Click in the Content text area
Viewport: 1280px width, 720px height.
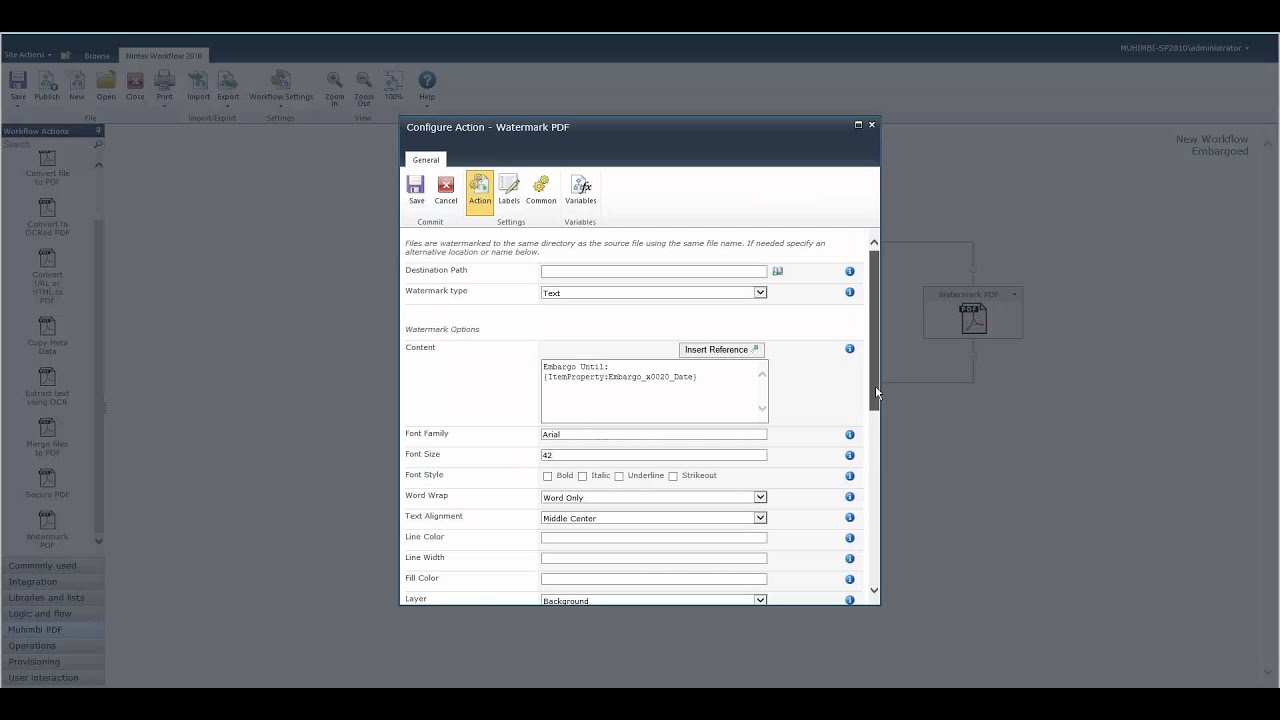coord(654,391)
